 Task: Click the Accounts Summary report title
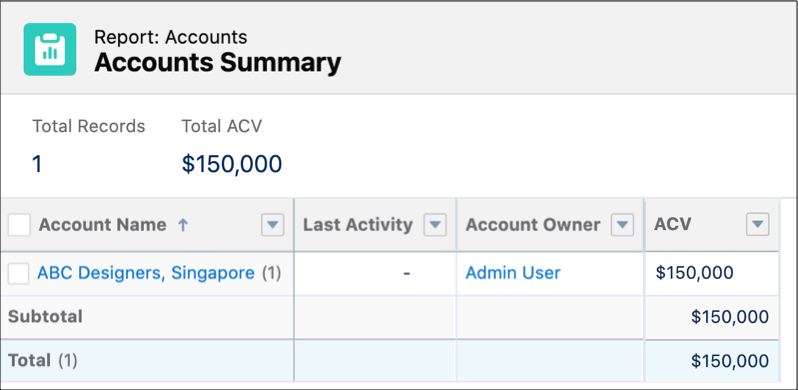click(x=218, y=63)
